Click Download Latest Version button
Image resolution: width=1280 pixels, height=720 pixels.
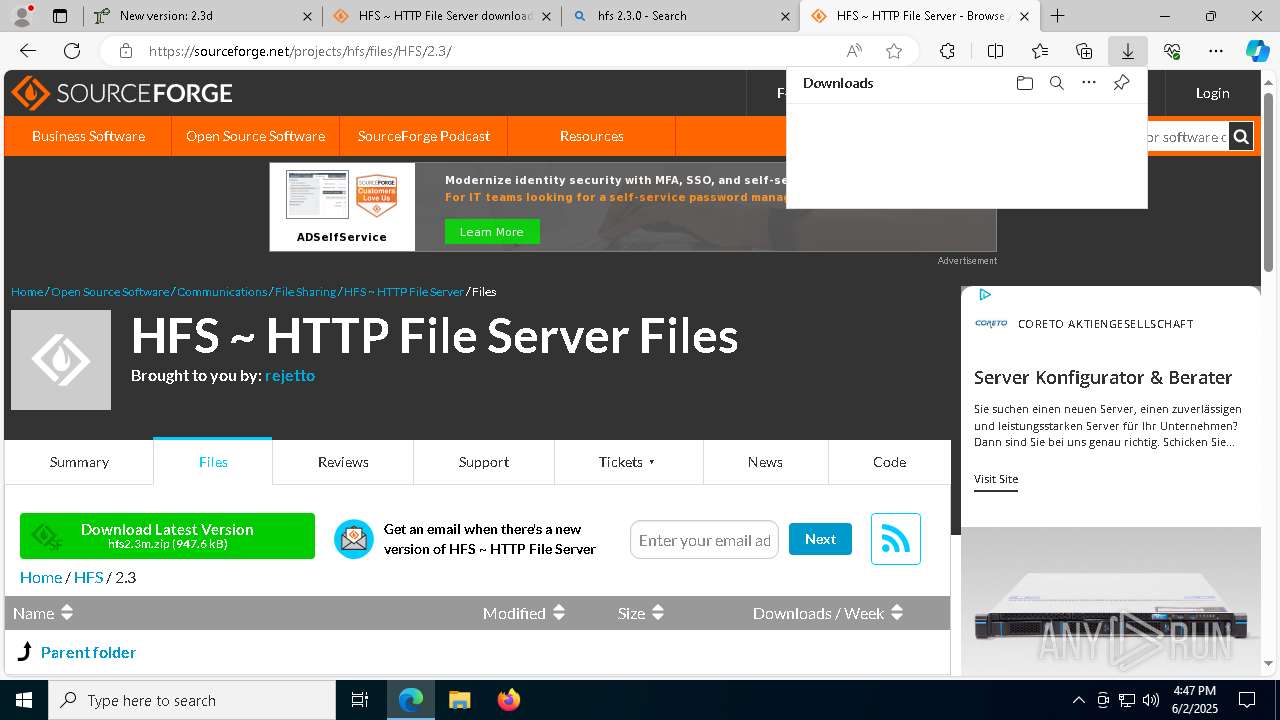[x=167, y=536]
